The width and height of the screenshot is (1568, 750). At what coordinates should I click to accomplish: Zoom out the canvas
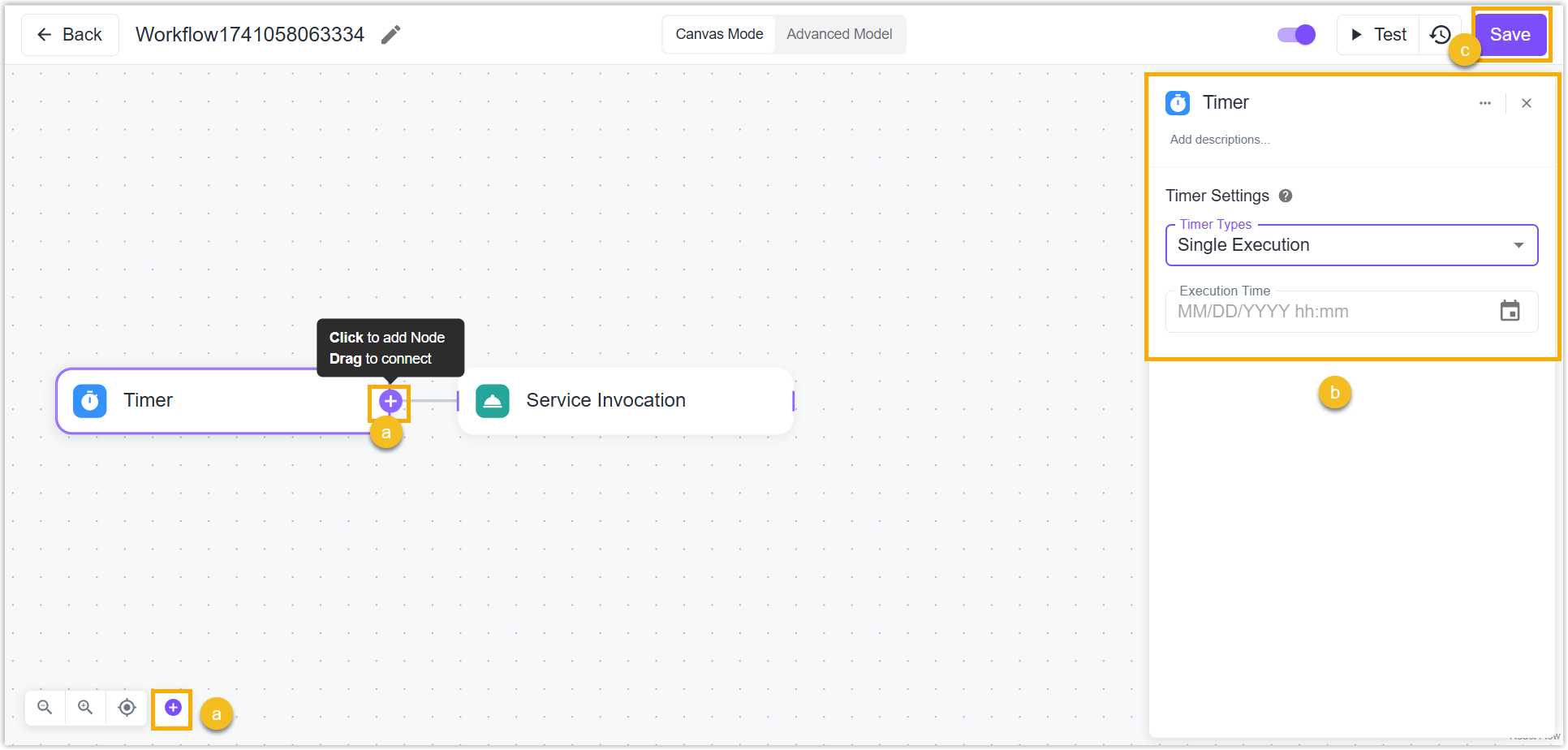tap(45, 708)
